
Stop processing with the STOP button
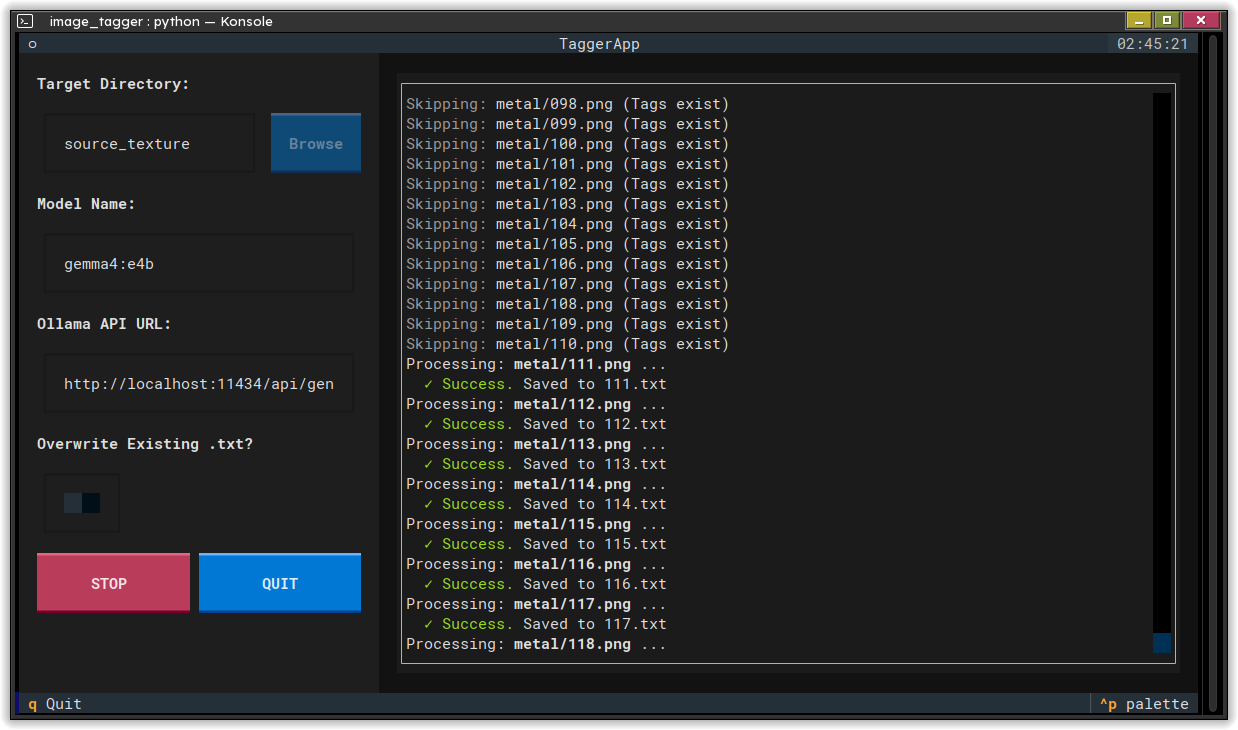pyautogui.click(x=113, y=583)
